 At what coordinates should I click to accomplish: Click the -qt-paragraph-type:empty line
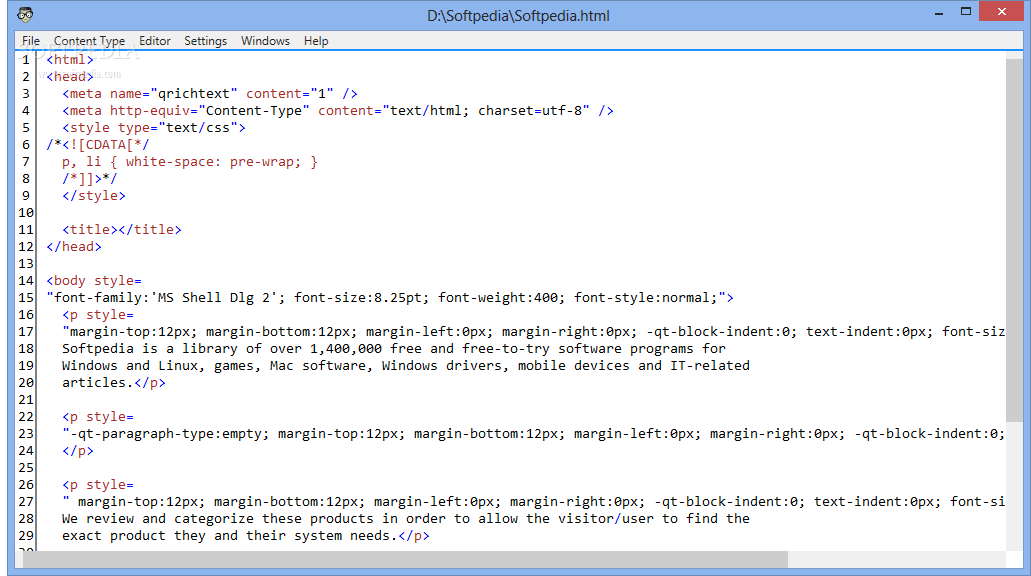pos(533,434)
